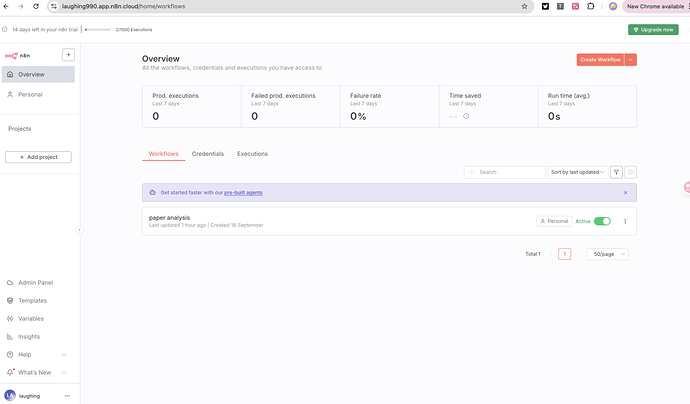The width and height of the screenshot is (690, 404).
Task: Open the 50/page size dropdown
Action: [607, 254]
